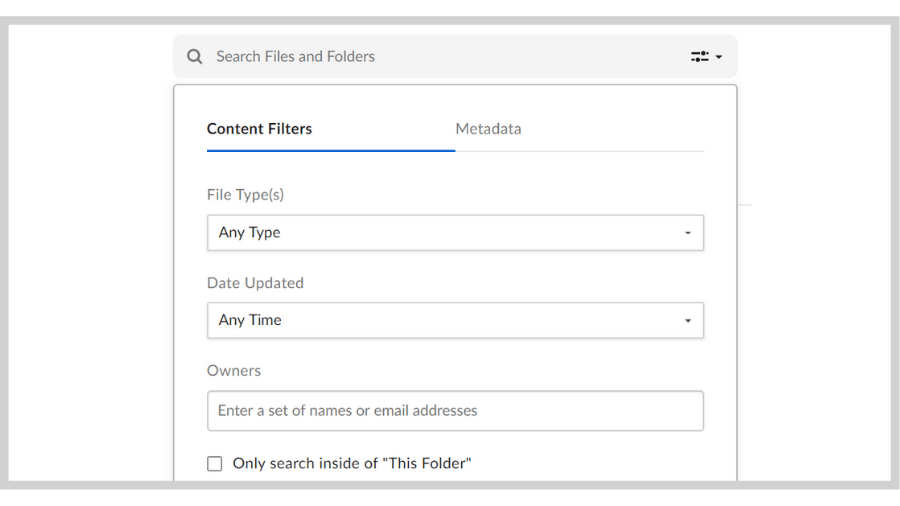Click the arrow on the File Type dropdown
Viewport: 900px width, 506px height.
688,233
